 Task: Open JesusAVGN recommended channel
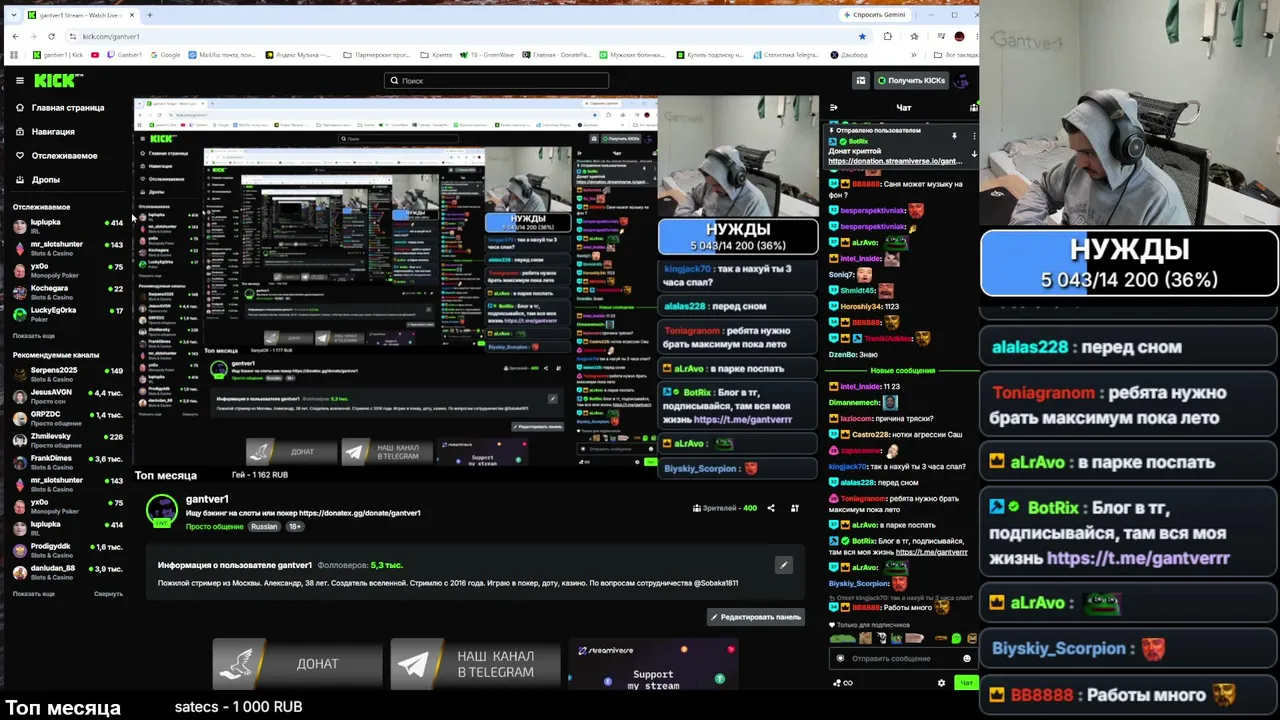67,395
